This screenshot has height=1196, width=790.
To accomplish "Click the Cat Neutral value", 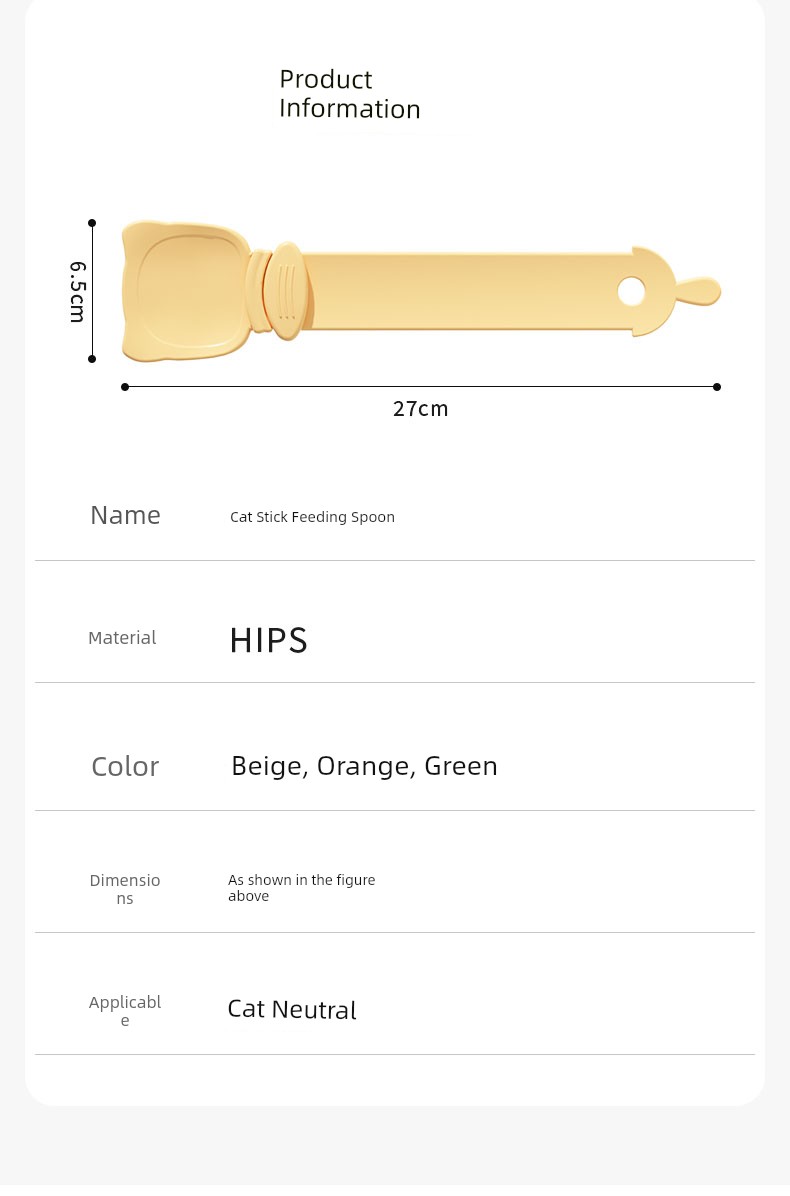I will (292, 1010).
